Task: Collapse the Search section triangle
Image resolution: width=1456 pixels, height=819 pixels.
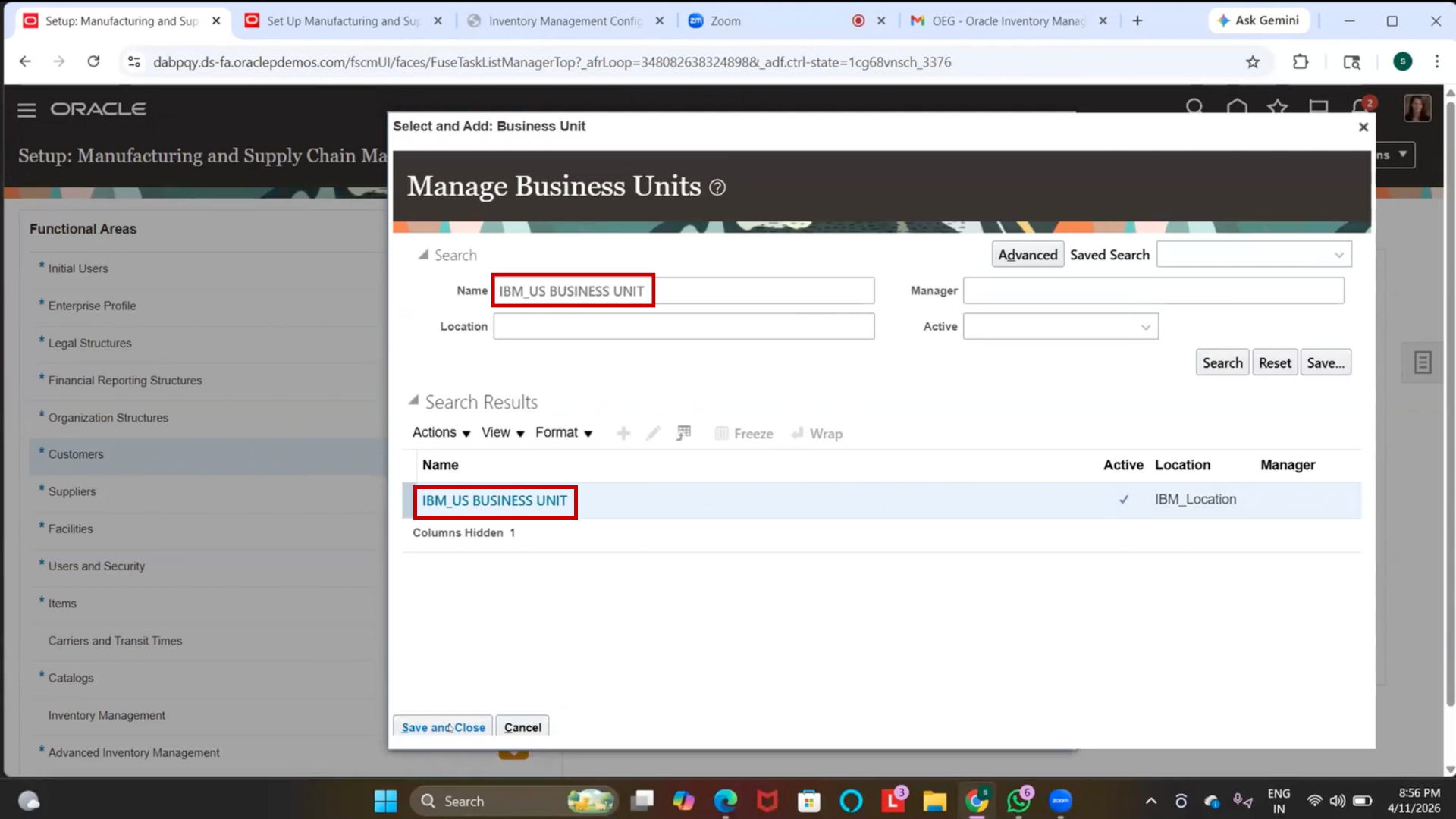Action: click(x=422, y=255)
